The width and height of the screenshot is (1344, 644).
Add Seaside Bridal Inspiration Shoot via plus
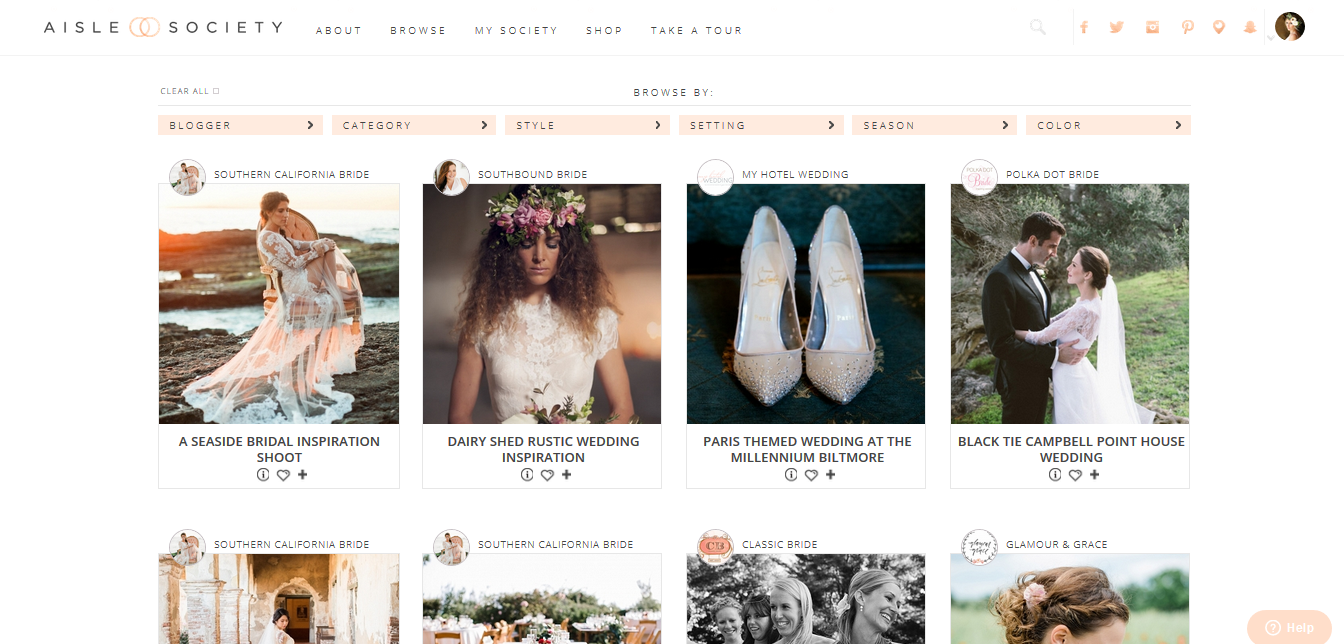(x=302, y=475)
